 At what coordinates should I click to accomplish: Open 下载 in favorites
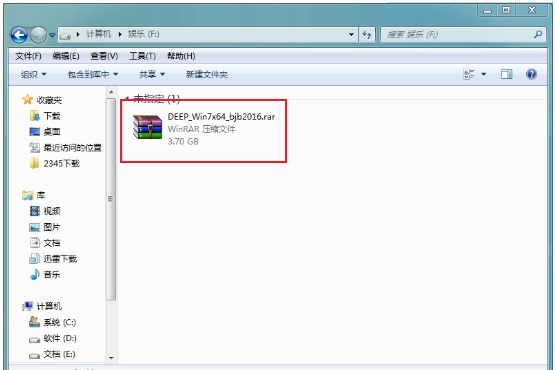click(x=52, y=116)
